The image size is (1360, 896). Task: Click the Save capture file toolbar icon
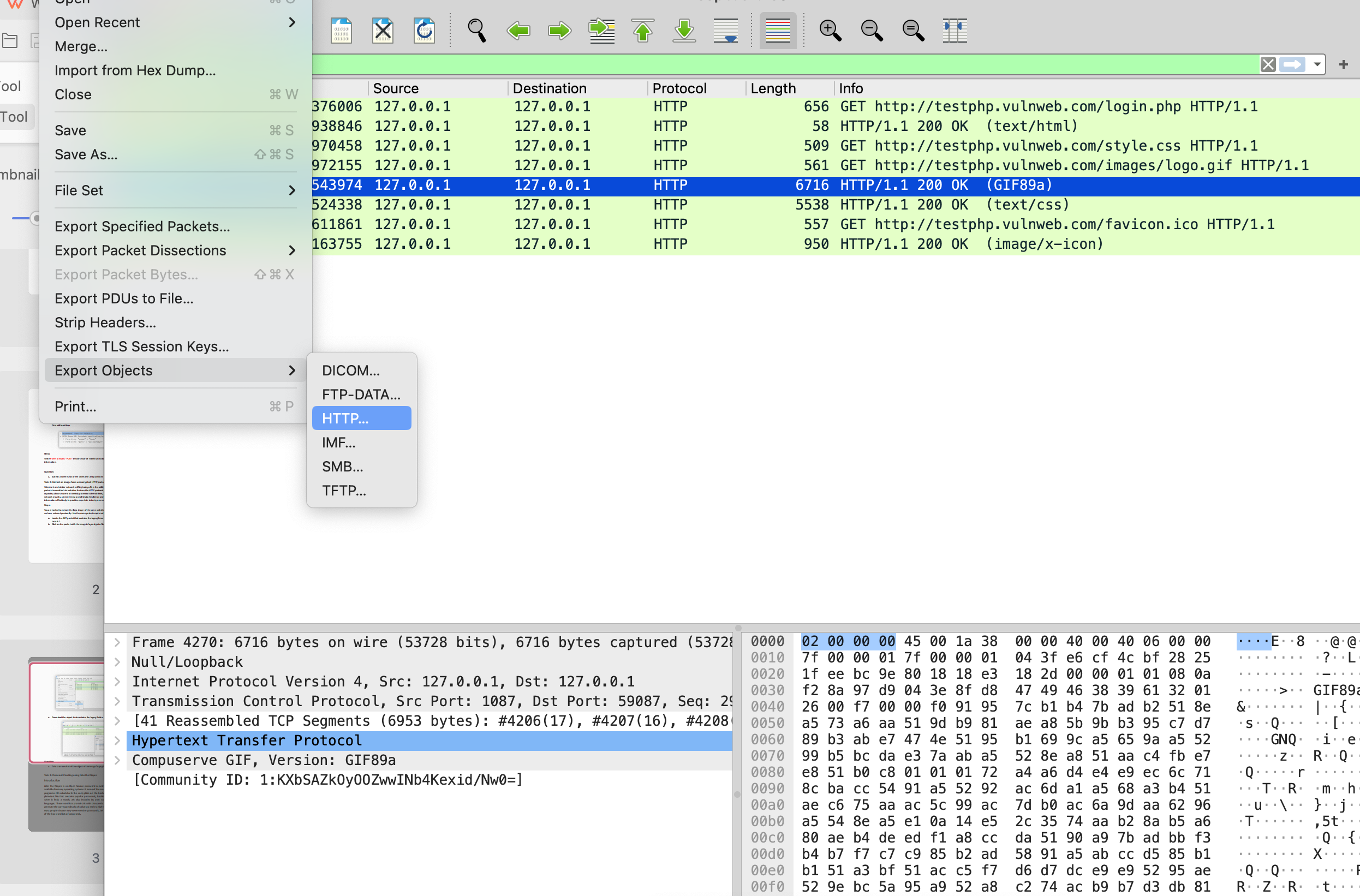click(341, 31)
